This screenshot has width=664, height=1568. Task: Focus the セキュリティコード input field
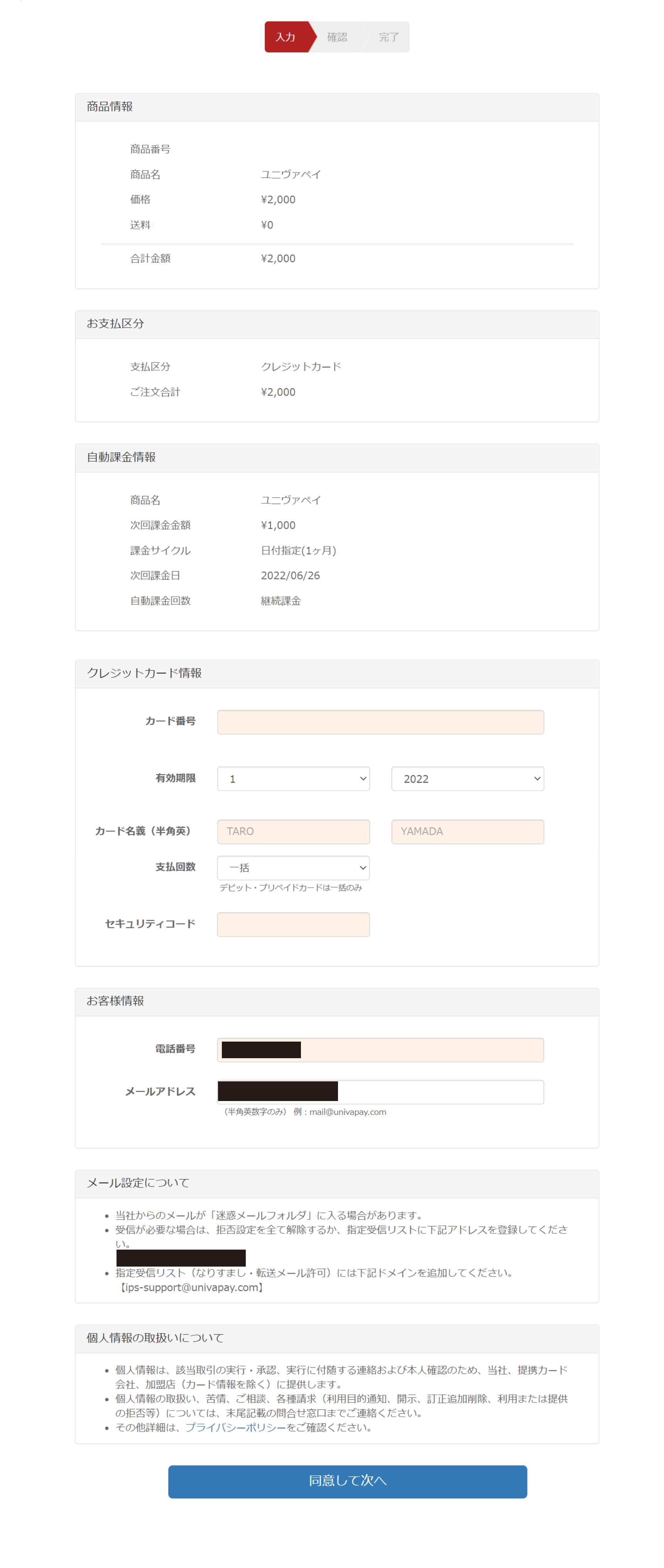(293, 924)
